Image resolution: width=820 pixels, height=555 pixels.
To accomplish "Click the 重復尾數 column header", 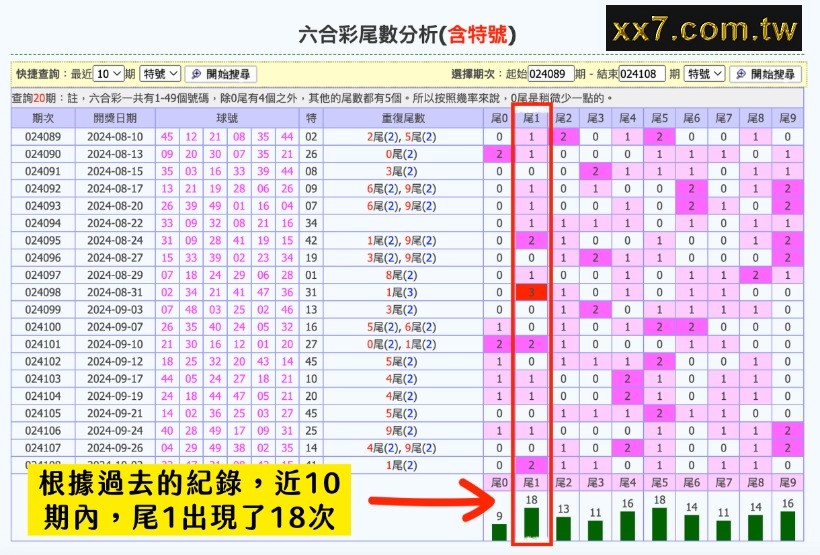I will (x=402, y=119).
